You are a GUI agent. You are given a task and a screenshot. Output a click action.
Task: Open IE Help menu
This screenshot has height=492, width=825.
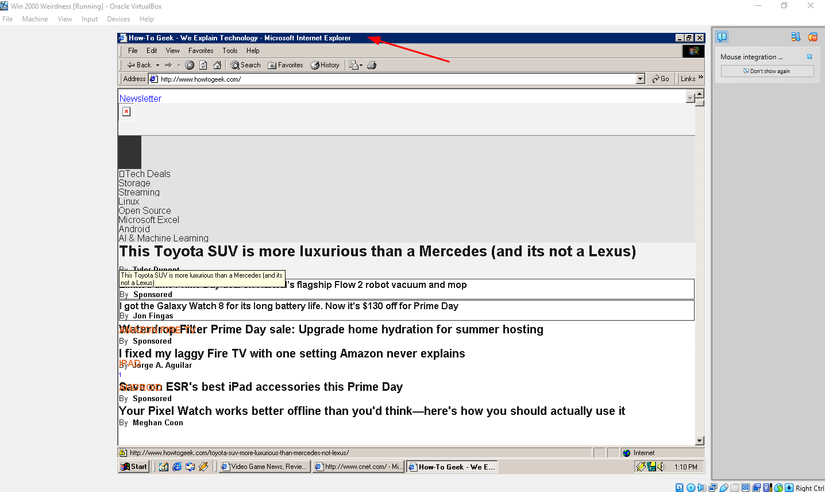pos(253,51)
